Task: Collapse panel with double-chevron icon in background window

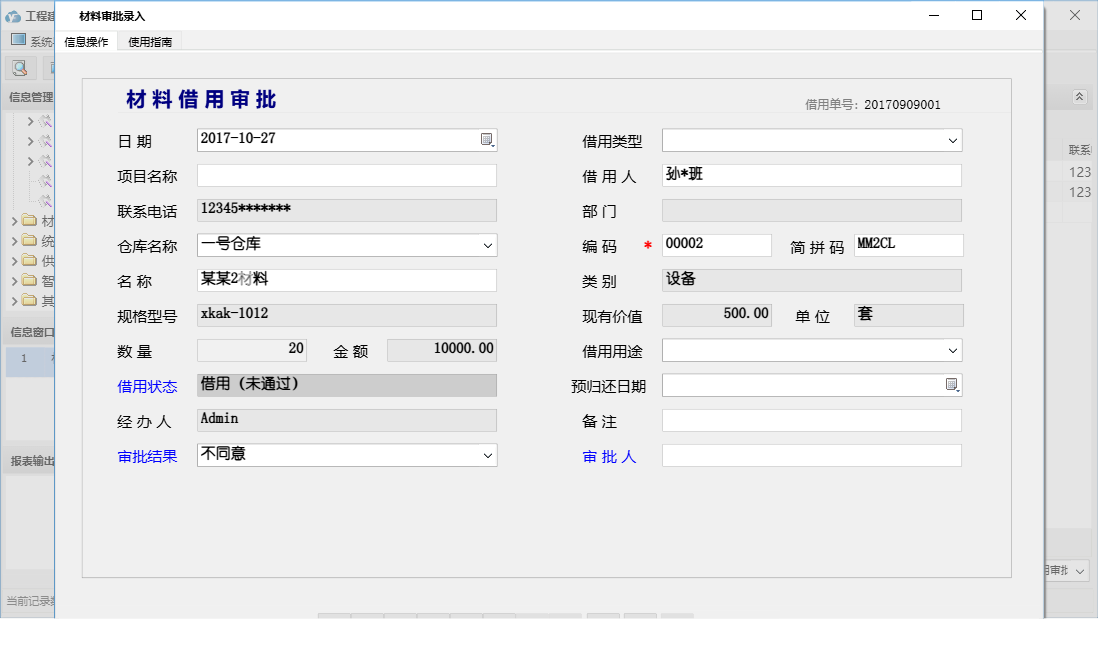Action: [1079, 97]
